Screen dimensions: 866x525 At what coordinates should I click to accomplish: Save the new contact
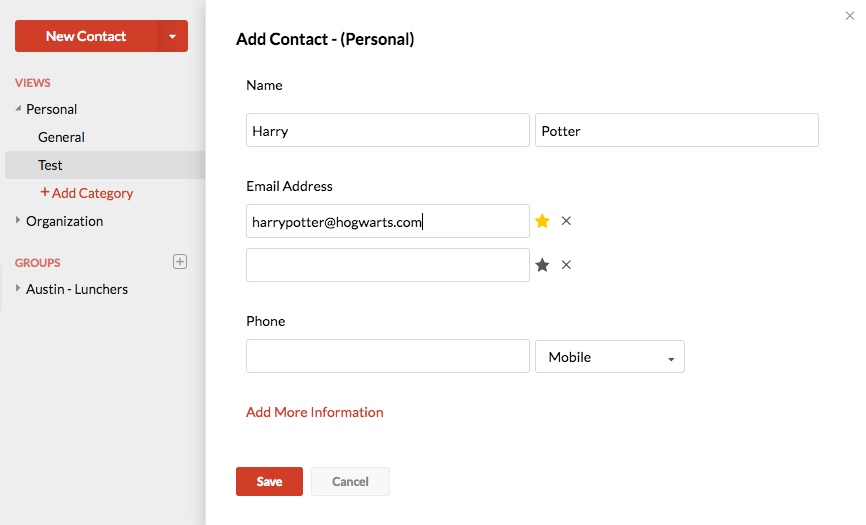click(x=269, y=481)
